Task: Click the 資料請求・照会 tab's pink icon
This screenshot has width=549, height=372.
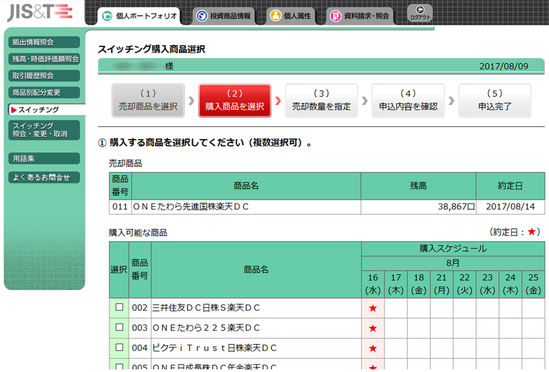Action: pos(335,16)
